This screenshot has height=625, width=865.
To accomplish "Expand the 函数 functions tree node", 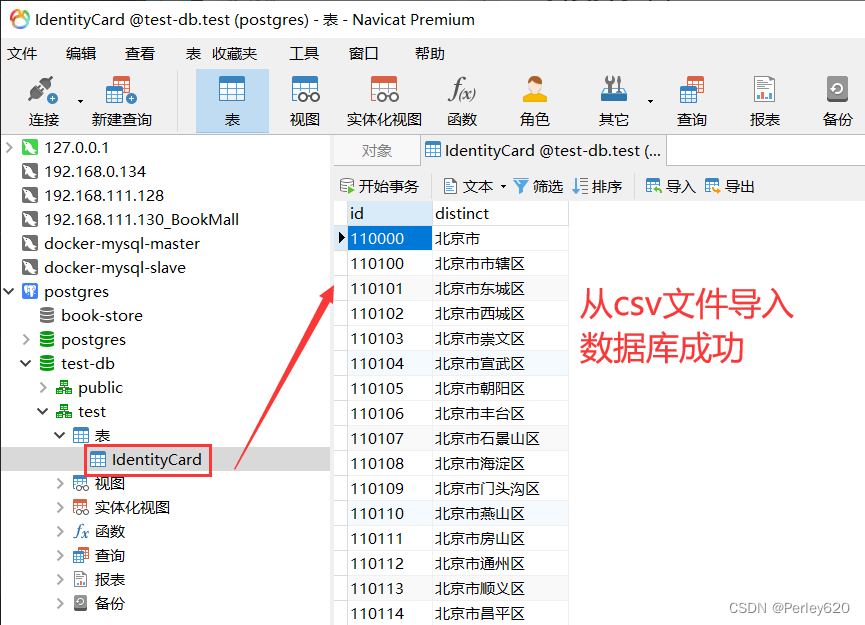I will pos(60,531).
